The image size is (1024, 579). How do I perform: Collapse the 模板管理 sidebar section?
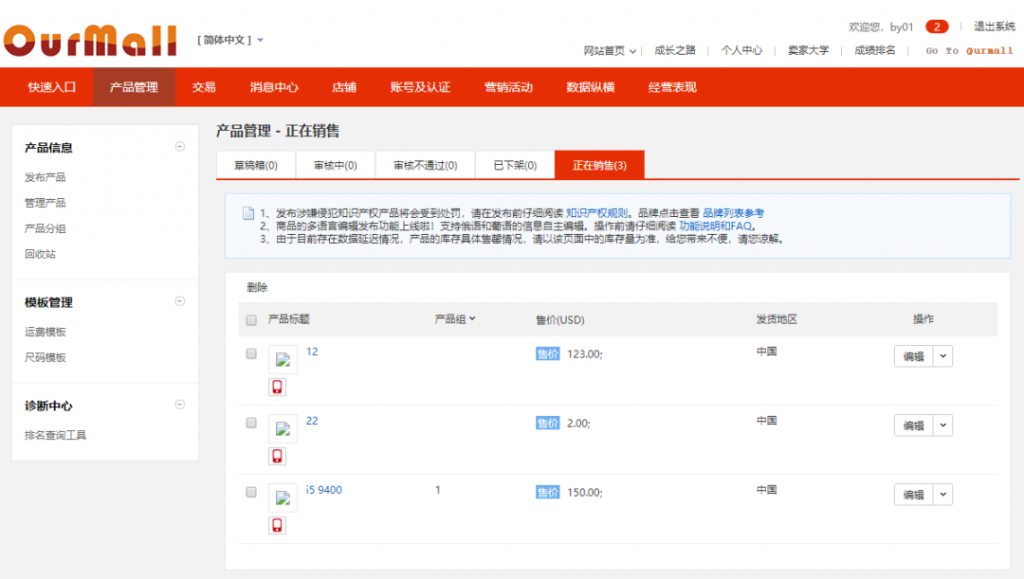[180, 301]
